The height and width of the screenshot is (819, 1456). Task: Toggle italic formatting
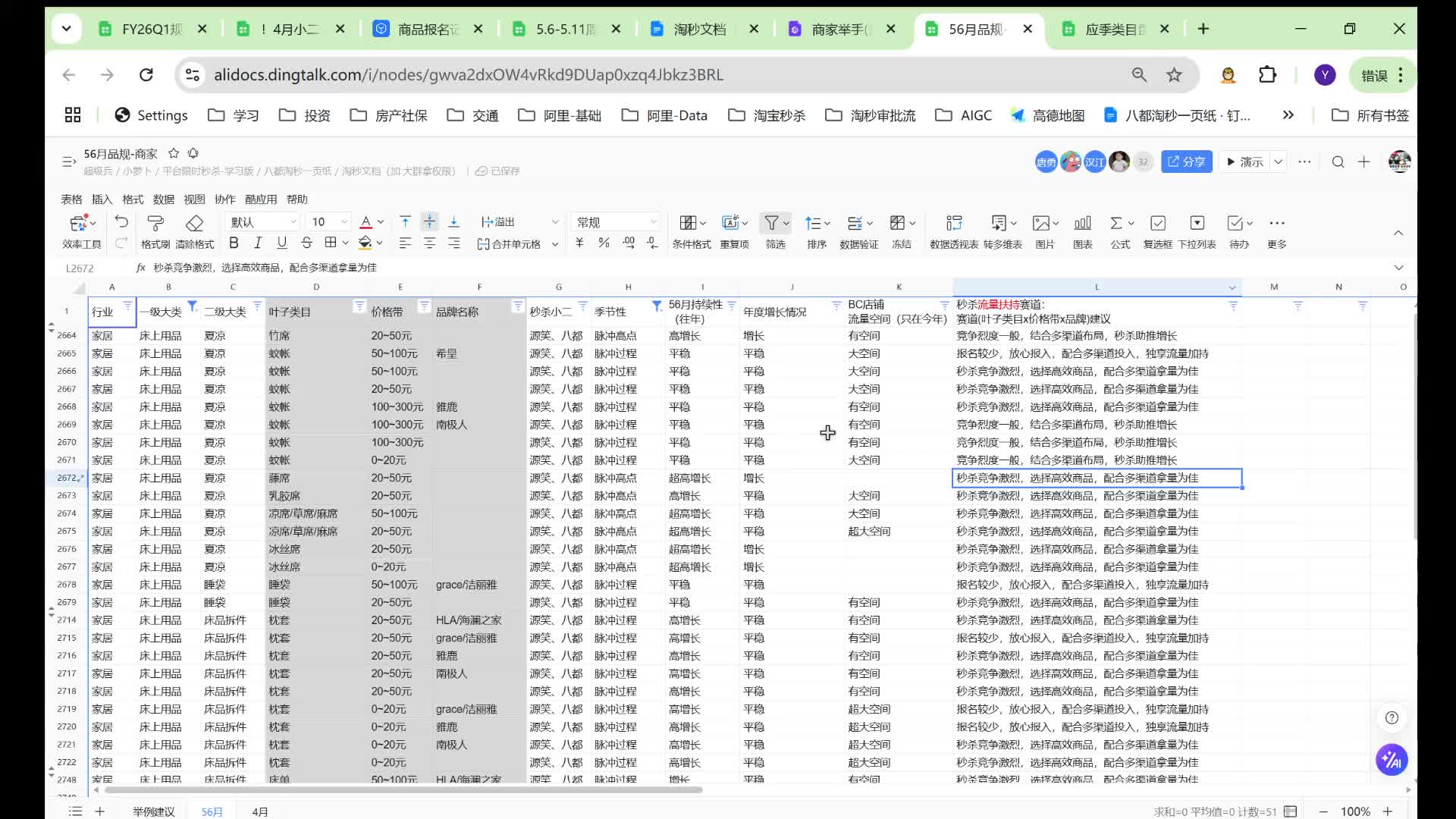tap(258, 243)
